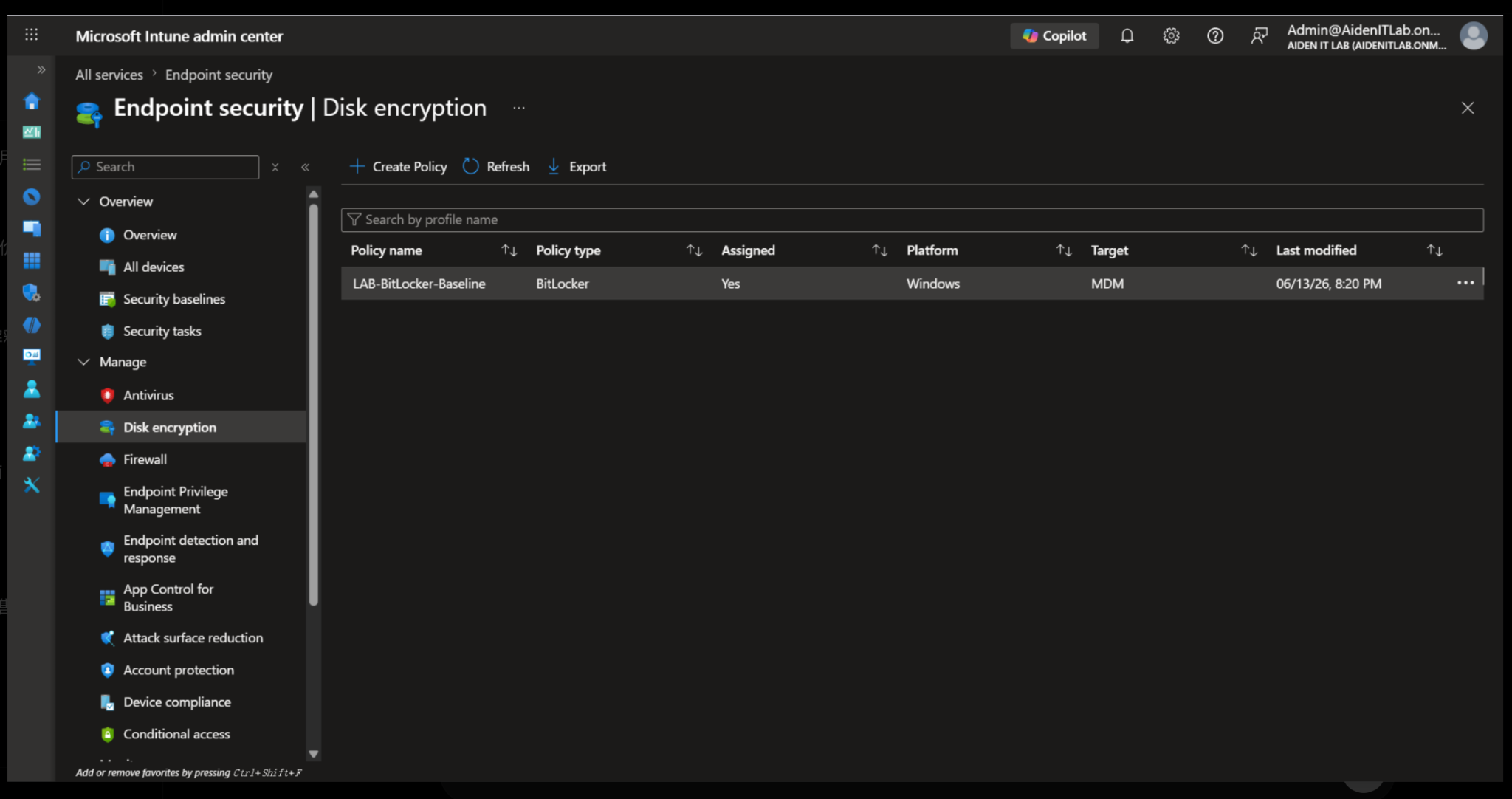This screenshot has width=1512, height=799.
Task: Open the notifications bell icon
Action: click(x=1127, y=35)
